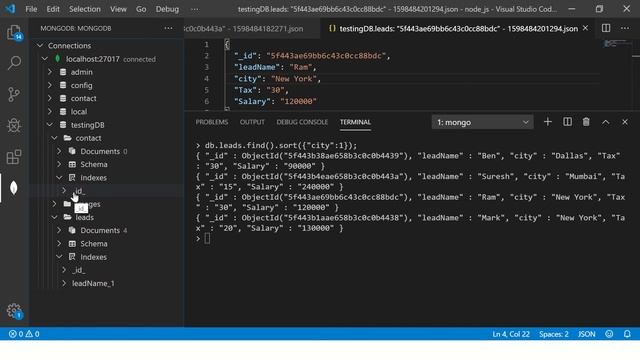Collapse the localhost:27017 connection

45,59
